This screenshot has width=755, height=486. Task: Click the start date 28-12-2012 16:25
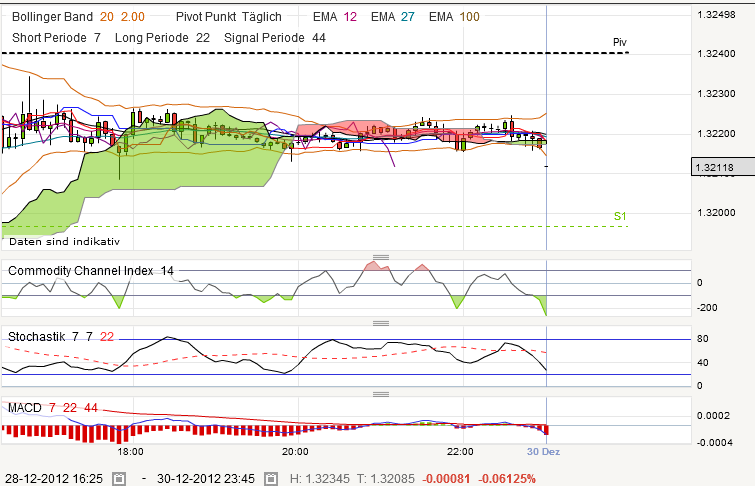[x=54, y=479]
